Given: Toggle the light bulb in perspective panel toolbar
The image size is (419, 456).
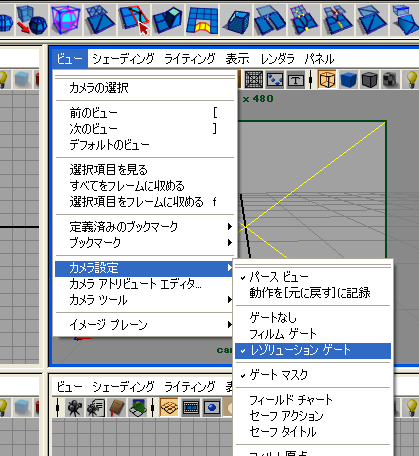Looking at the screenshot, I should click(x=412, y=80).
